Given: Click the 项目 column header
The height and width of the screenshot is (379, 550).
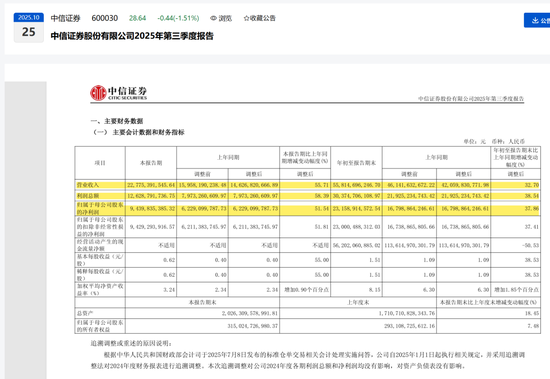Looking at the screenshot, I should [x=100, y=163].
